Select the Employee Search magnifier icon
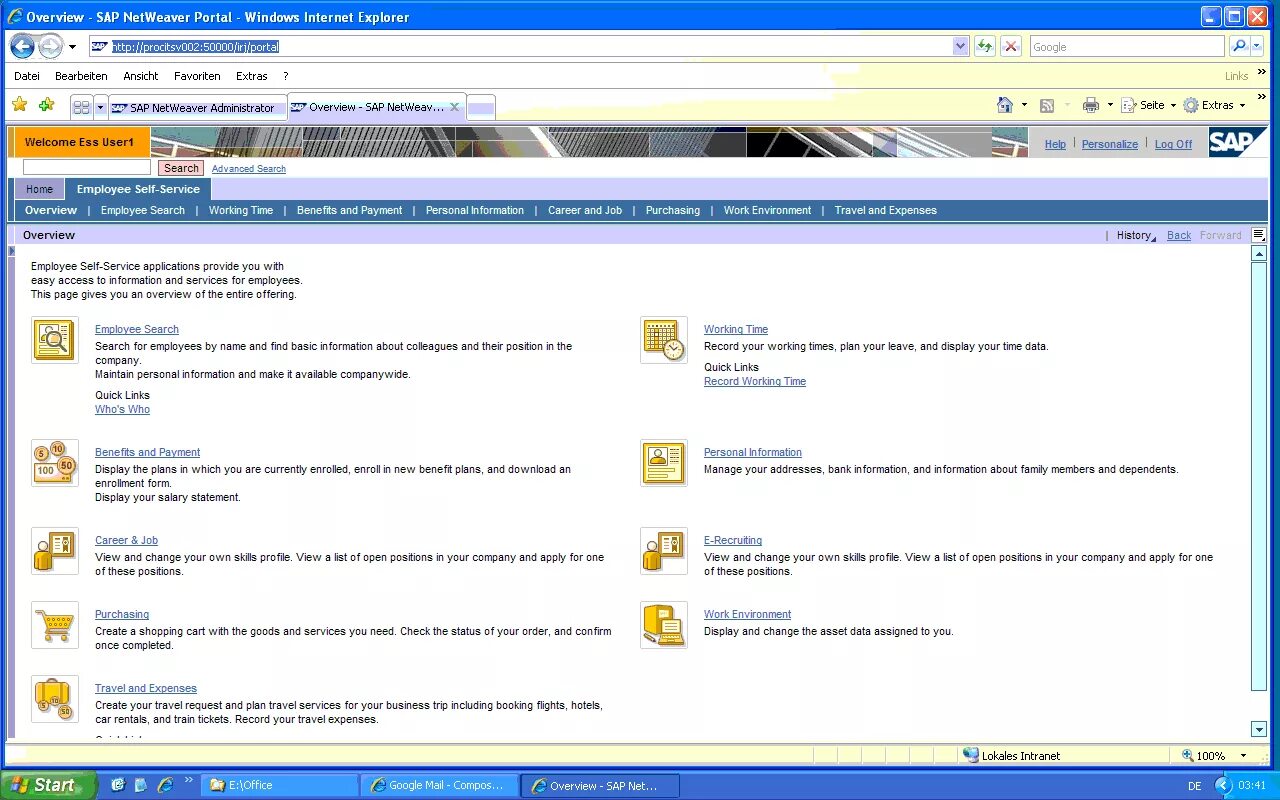 (x=54, y=340)
